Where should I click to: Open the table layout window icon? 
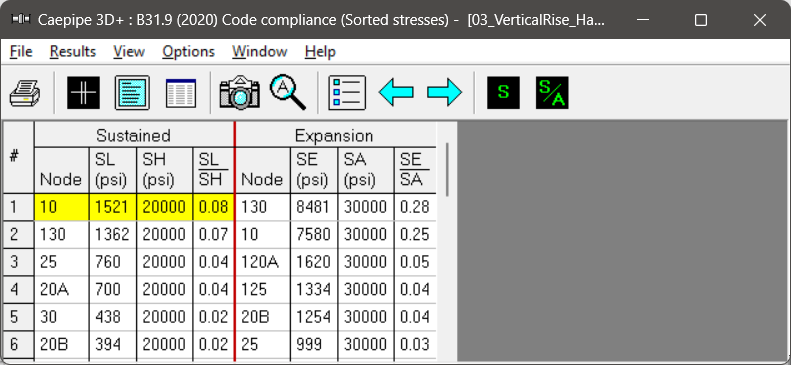point(181,93)
